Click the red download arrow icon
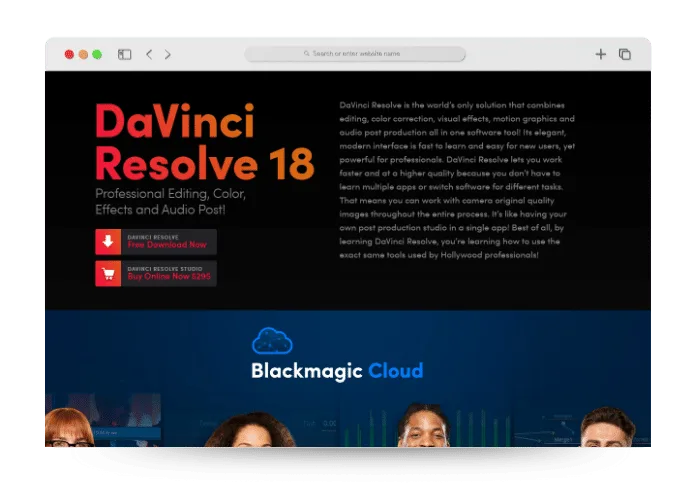The width and height of the screenshot is (700, 500). coord(108,242)
